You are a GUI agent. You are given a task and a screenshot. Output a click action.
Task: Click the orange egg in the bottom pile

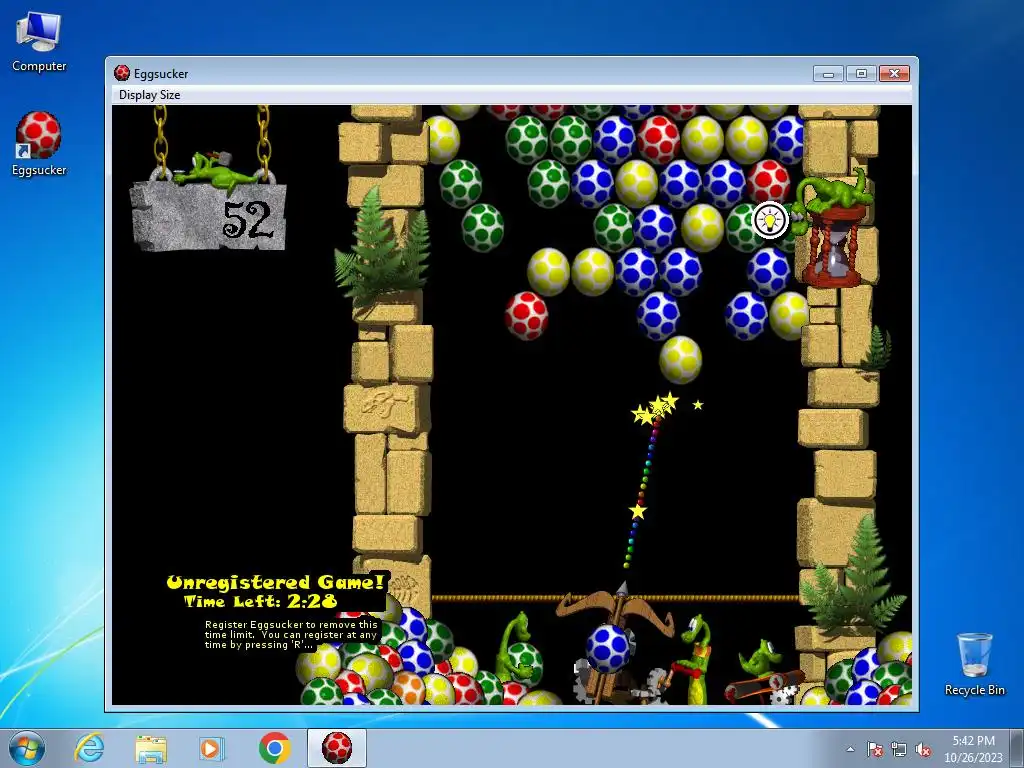click(409, 688)
